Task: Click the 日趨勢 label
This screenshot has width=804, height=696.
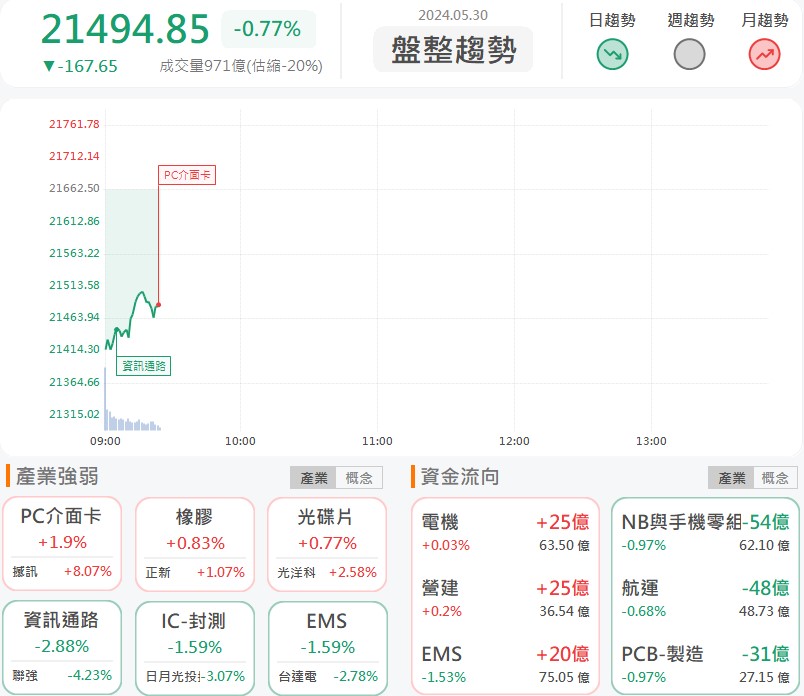Action: pos(612,21)
